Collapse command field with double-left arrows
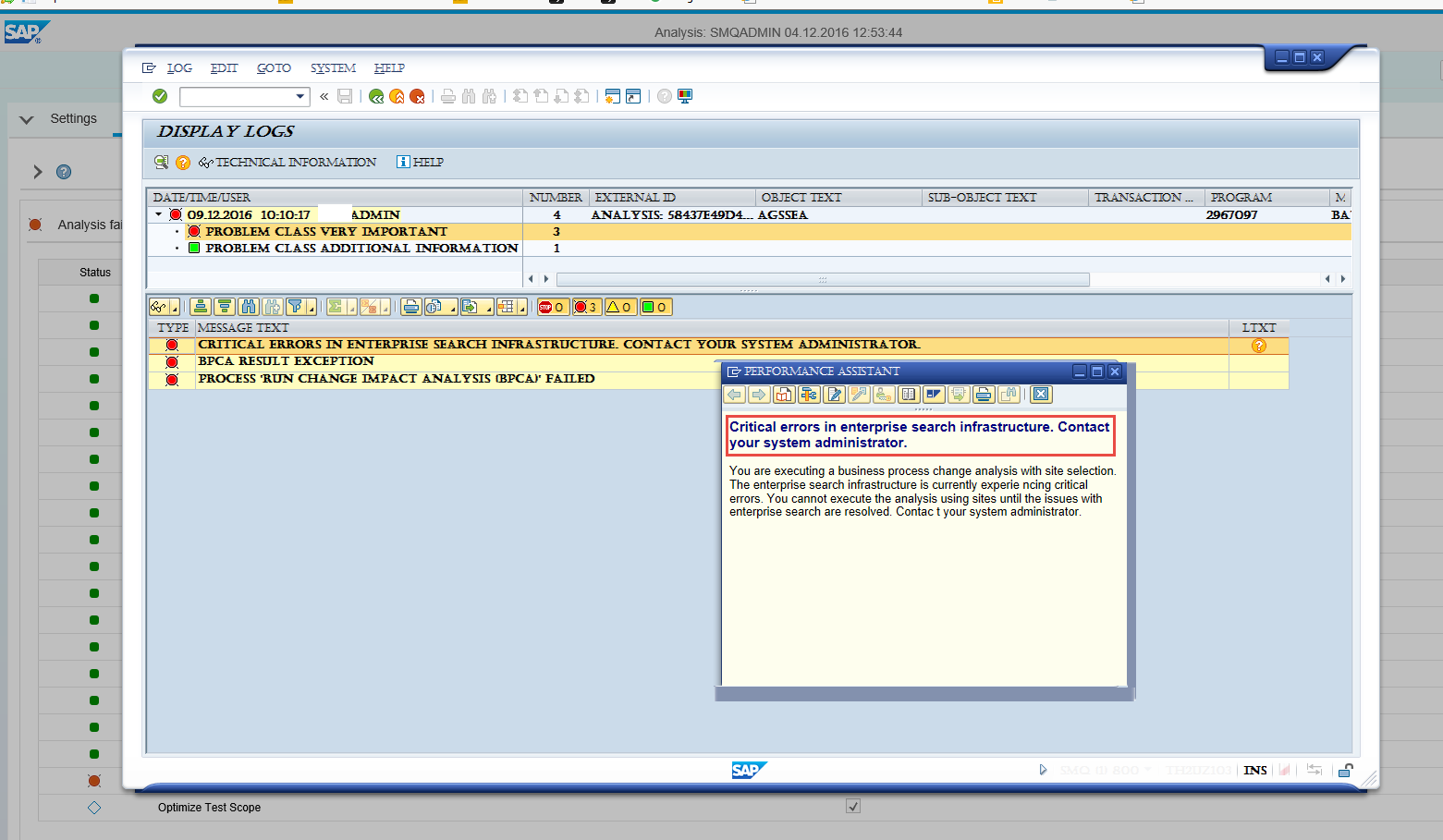 324,96
